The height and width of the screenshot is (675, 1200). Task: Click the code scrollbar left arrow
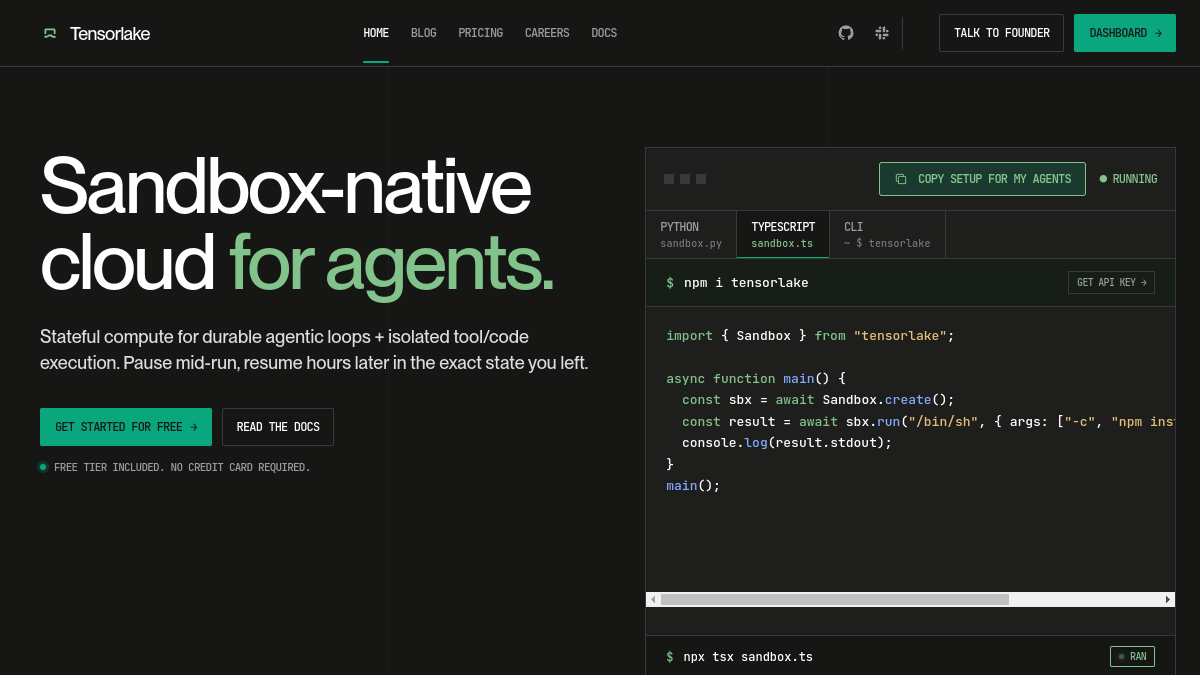click(x=653, y=600)
